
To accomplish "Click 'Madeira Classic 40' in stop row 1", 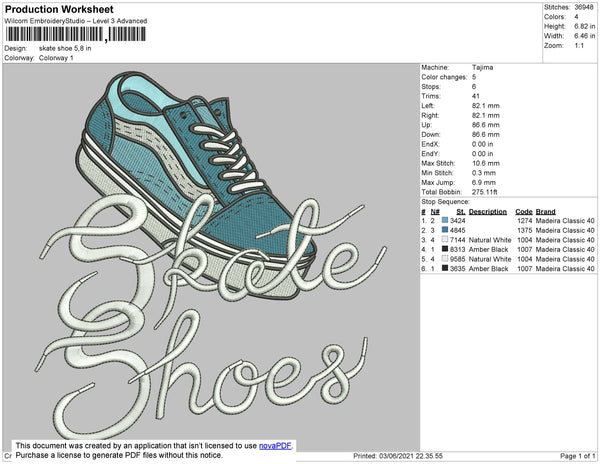I will (x=565, y=221).
